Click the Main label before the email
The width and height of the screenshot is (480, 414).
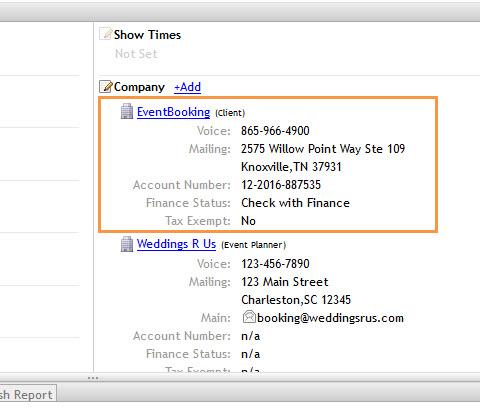(216, 318)
